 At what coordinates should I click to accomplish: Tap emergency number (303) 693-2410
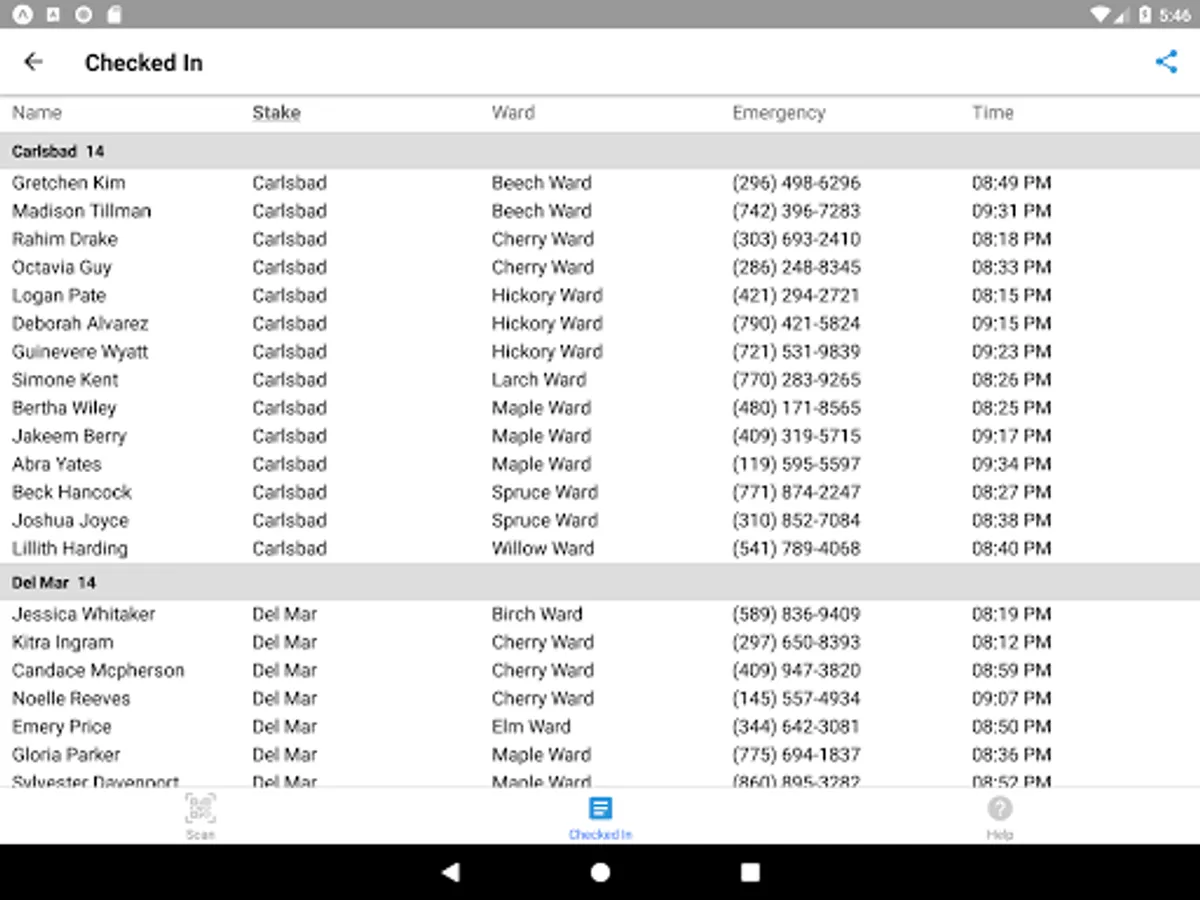pos(796,239)
